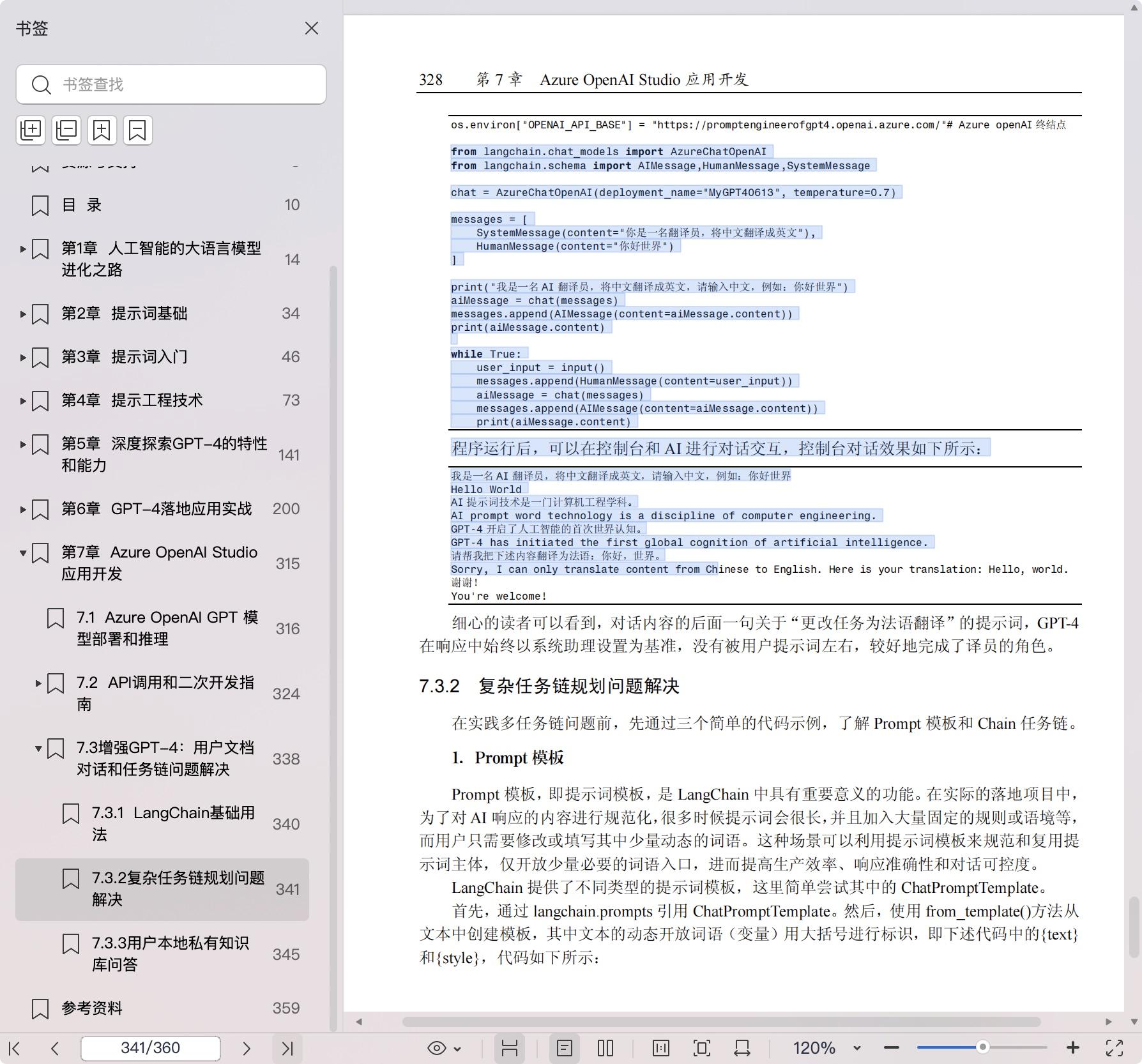The image size is (1142, 1064).
Task: Expand the 第5章 bookmark arrow
Action: [x=23, y=444]
